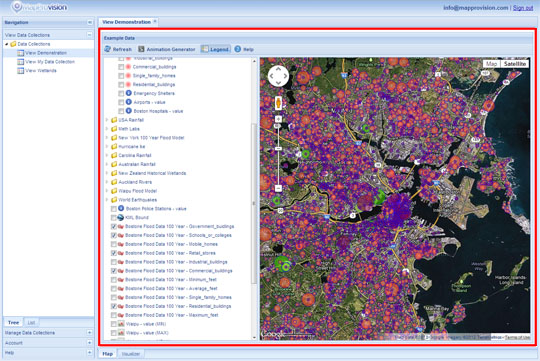Click the Boston Hospitals - value marker icon
Viewport: 540px width, 361px height.
coord(128,111)
